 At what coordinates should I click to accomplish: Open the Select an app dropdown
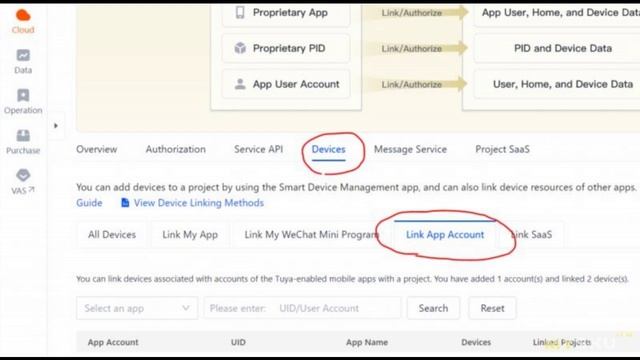(x=137, y=308)
